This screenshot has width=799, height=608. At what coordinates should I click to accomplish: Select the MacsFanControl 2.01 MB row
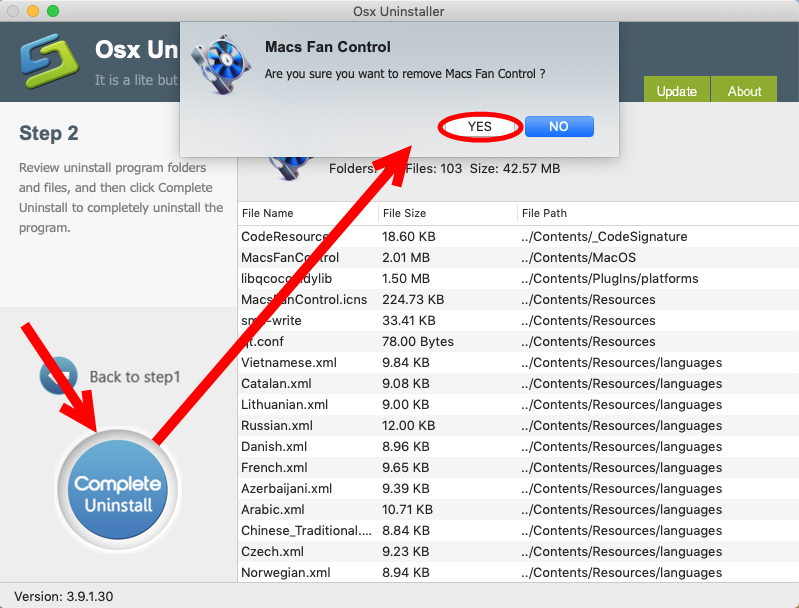click(x=518, y=257)
